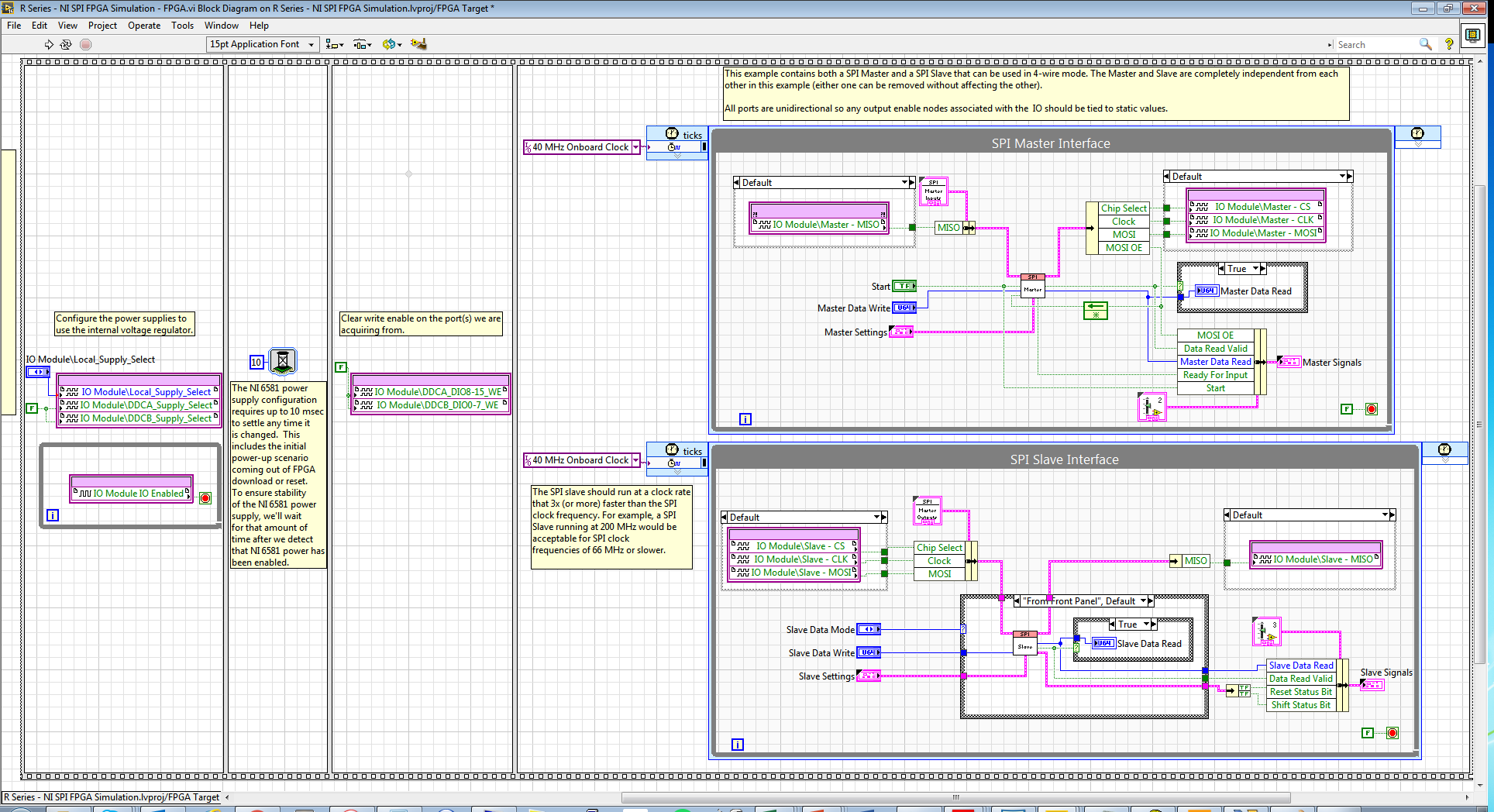Click the IO Module\Slave - CLK node
Screen dimensions: 1494x812
coord(794,559)
